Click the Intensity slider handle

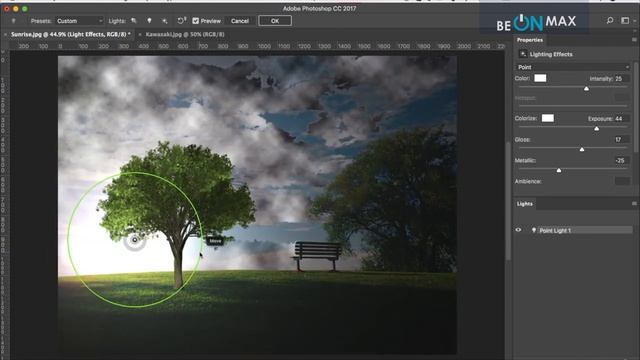click(x=587, y=88)
